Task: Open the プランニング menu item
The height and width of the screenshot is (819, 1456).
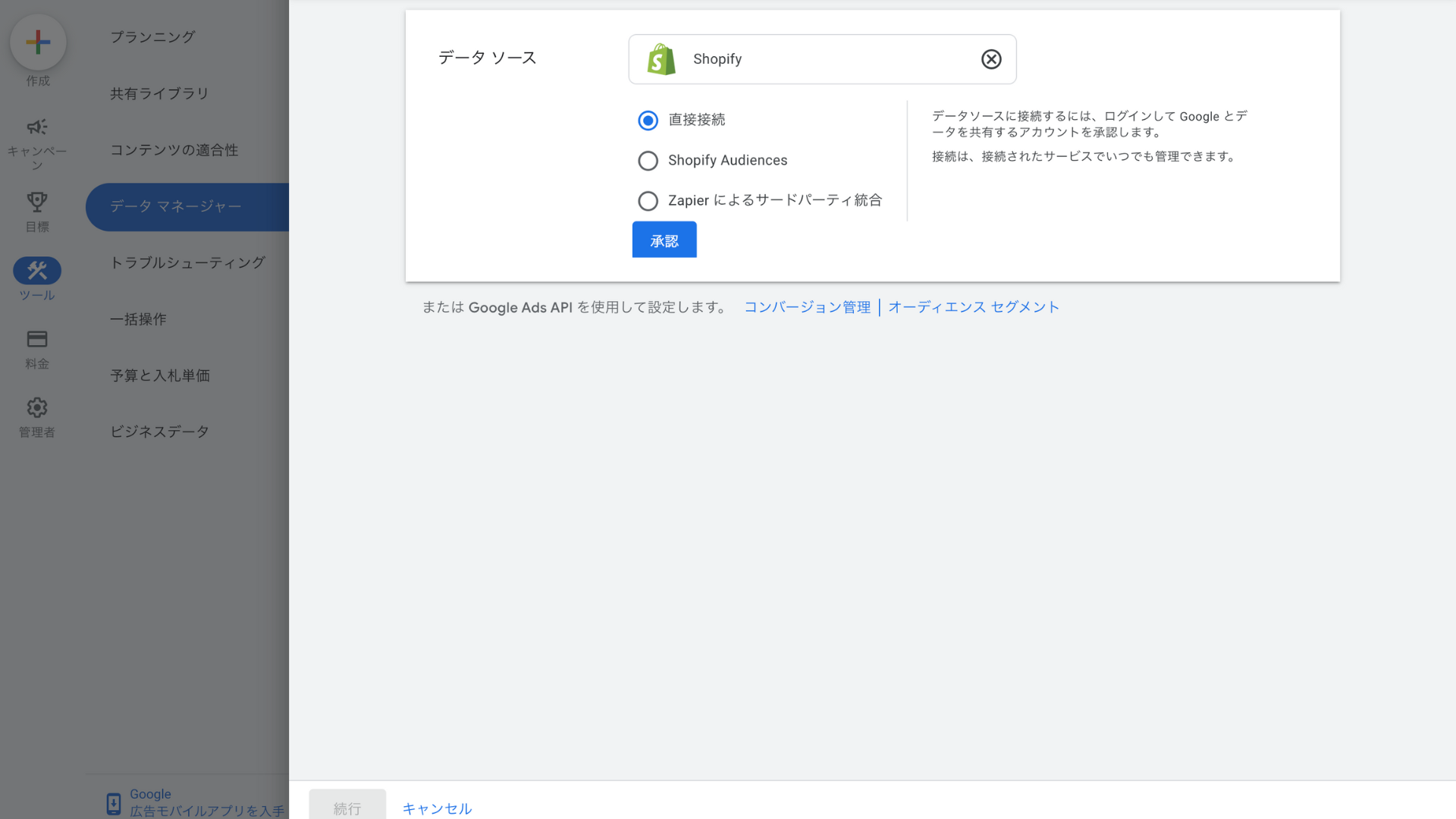Action: 152,37
